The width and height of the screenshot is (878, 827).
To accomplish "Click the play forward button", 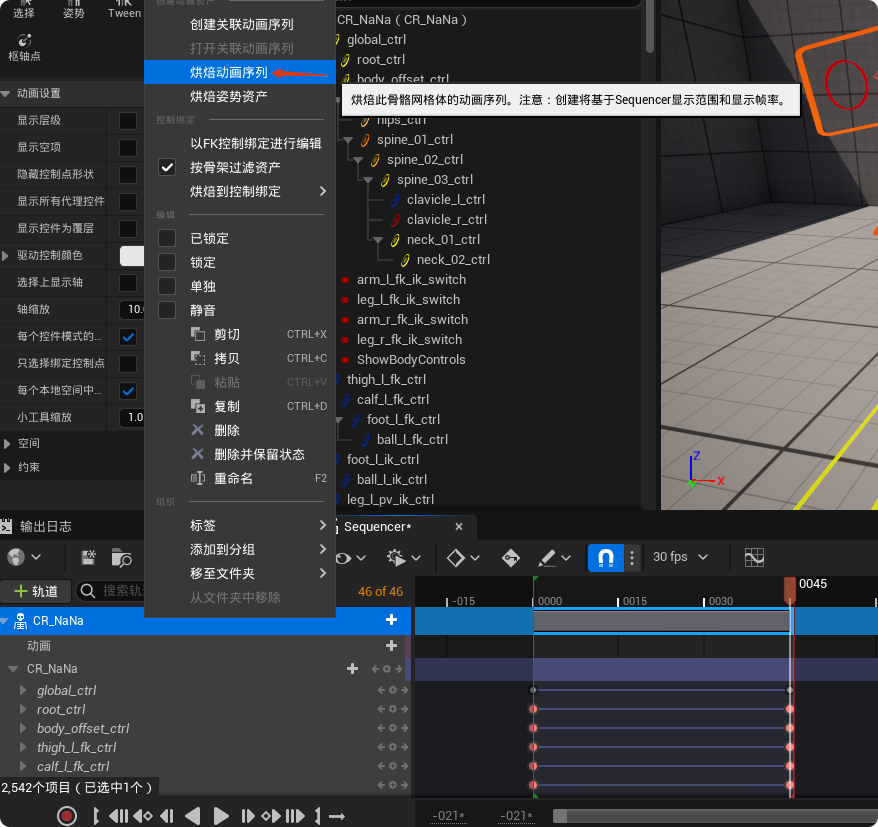I will [x=221, y=816].
